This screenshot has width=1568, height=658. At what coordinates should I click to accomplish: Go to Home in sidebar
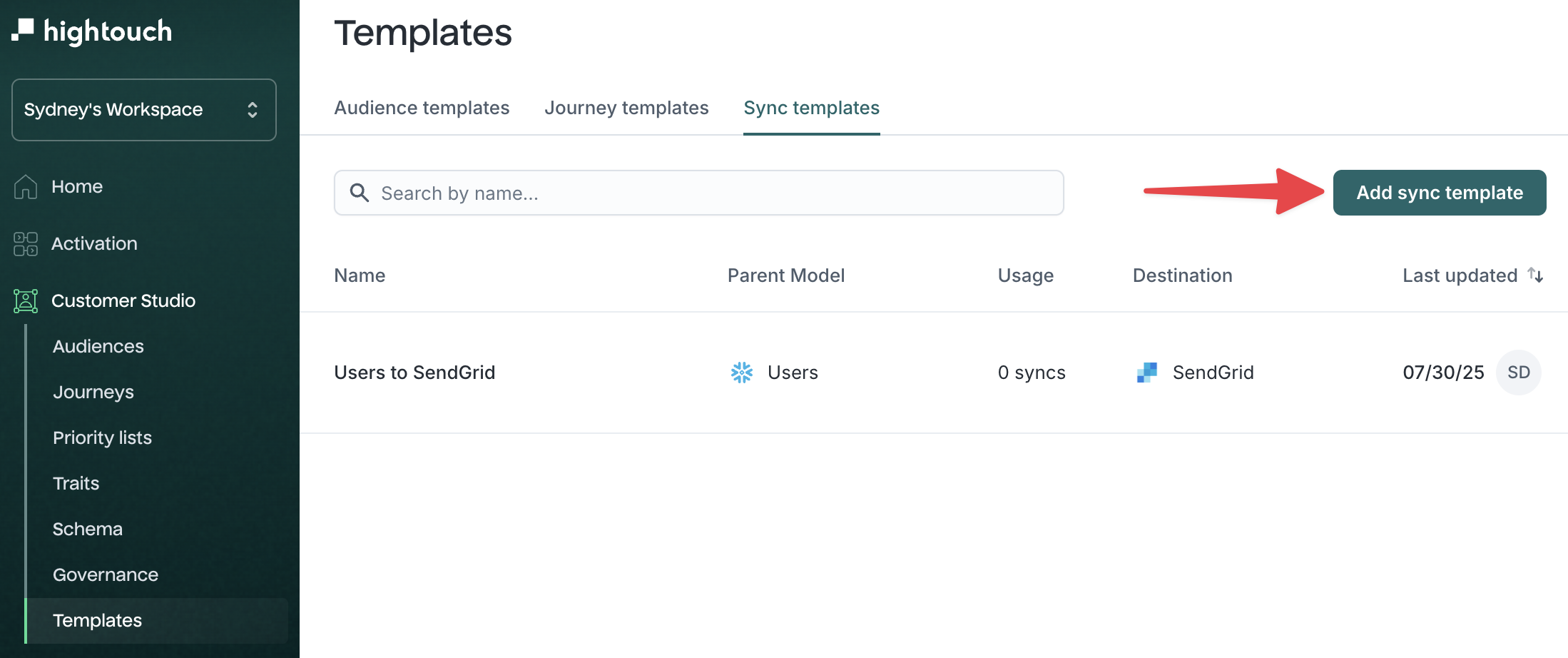(x=77, y=187)
